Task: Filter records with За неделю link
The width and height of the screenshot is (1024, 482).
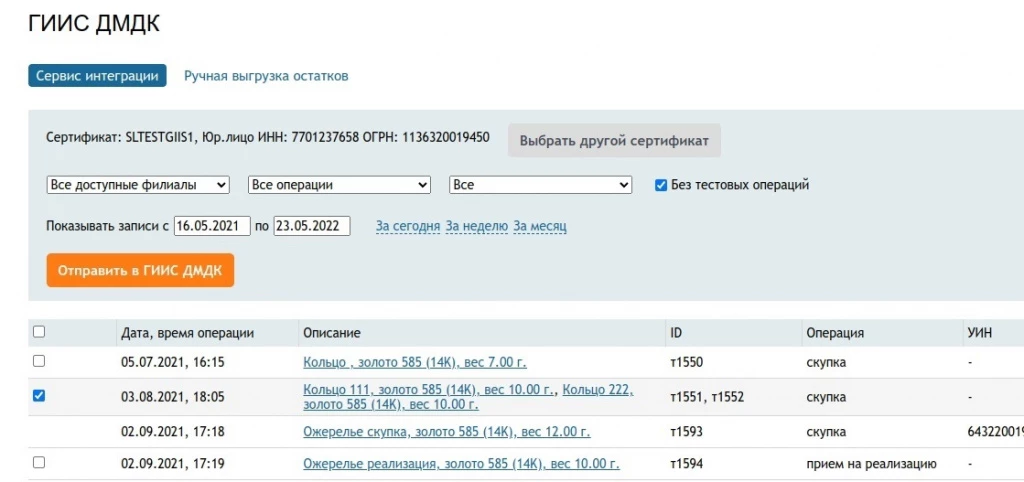Action: (477, 226)
